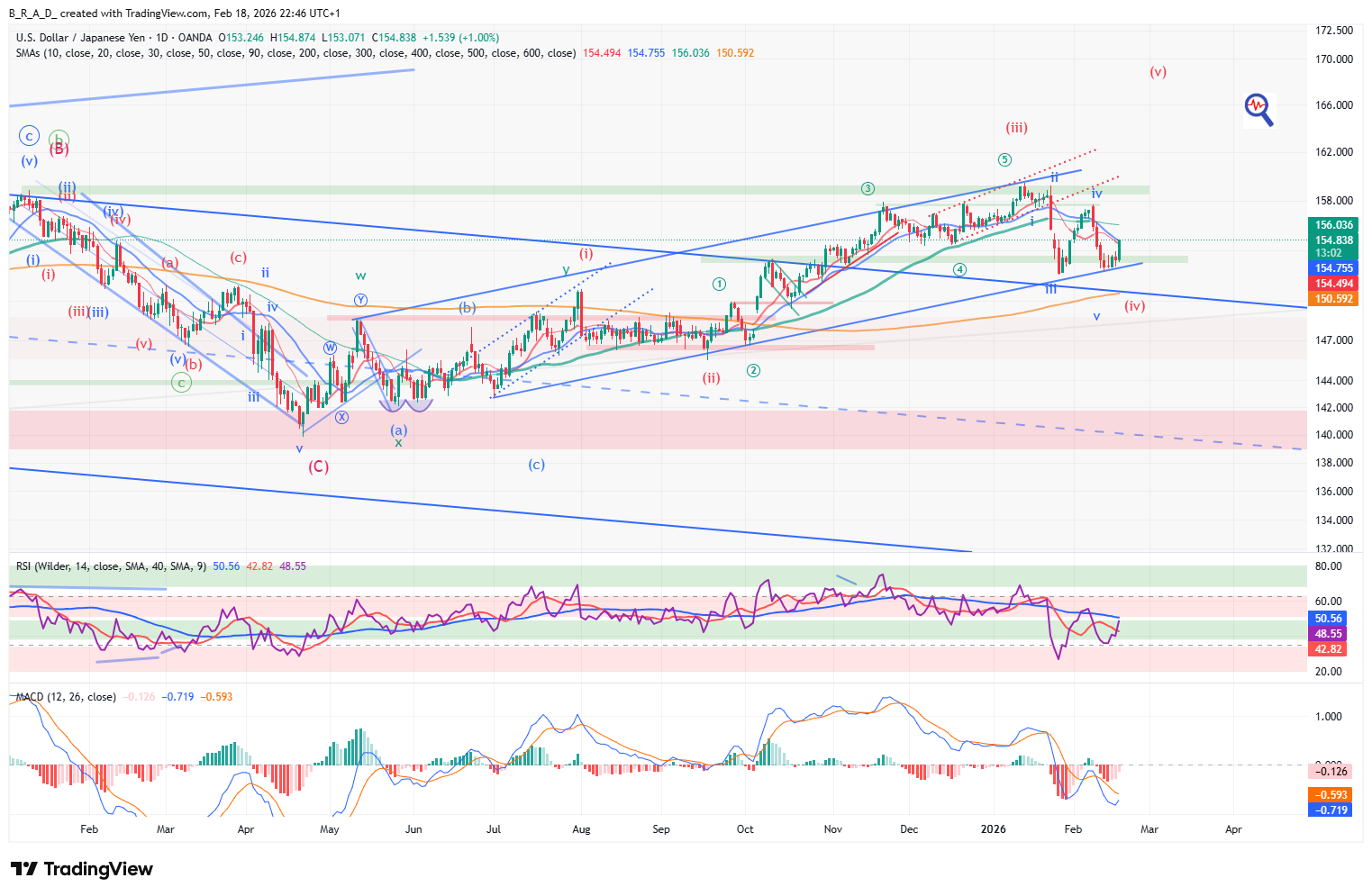
Task: Click the blue circled X wave label
Action: [x=342, y=418]
